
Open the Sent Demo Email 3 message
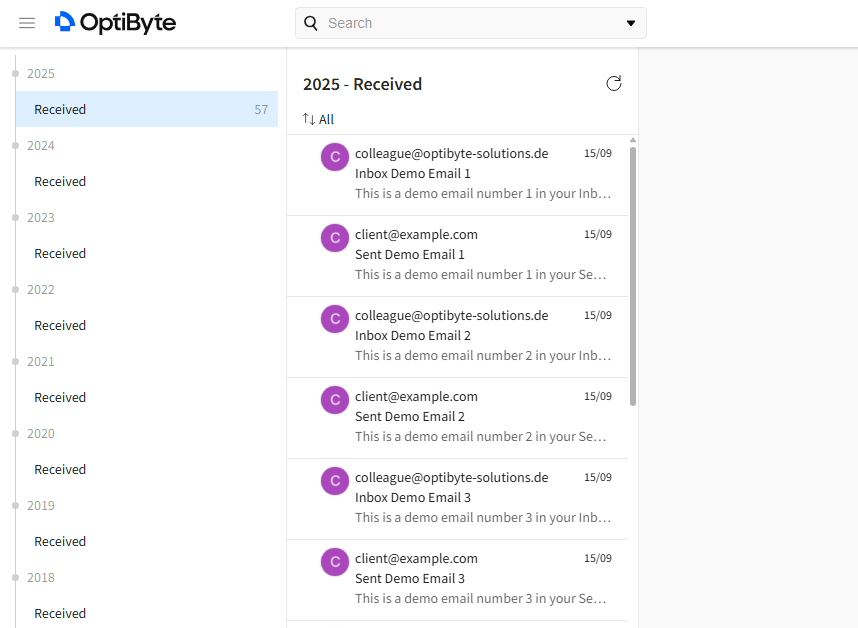coord(457,580)
